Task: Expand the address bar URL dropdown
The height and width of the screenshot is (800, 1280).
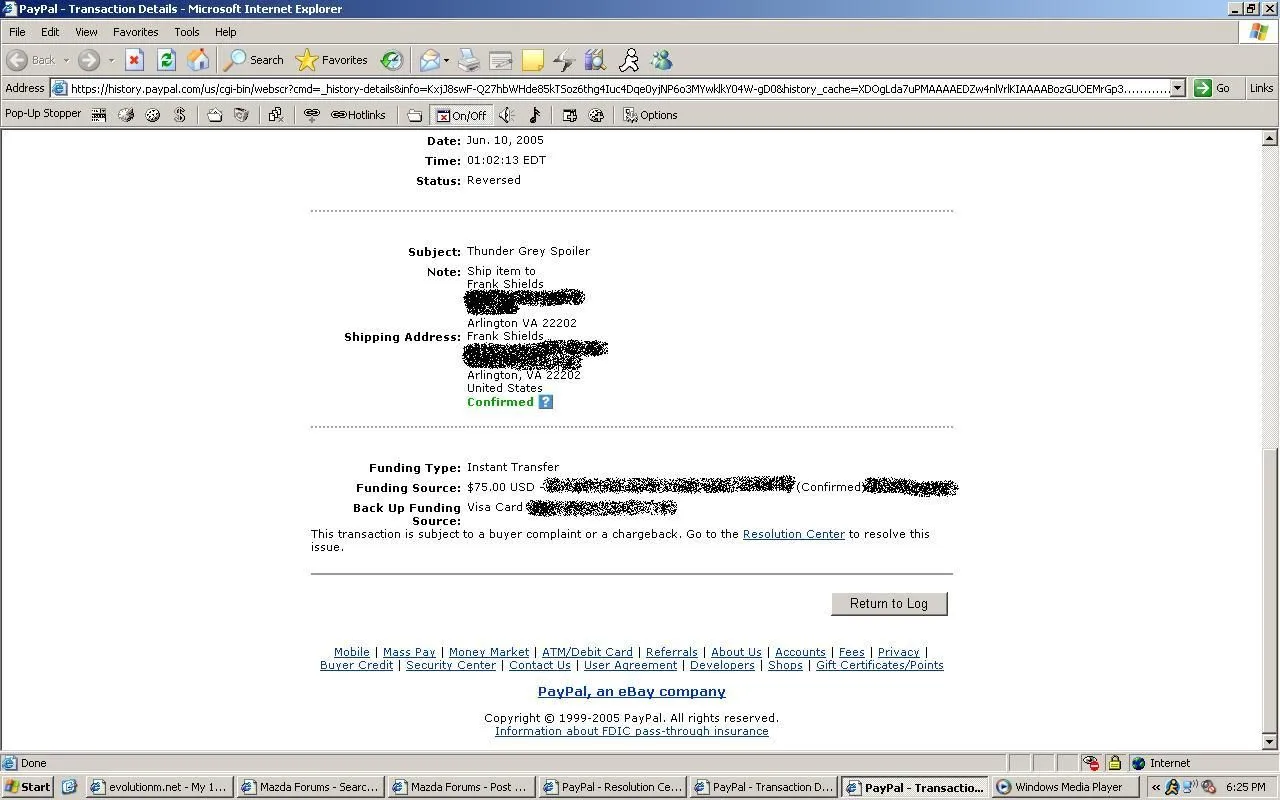Action: point(1177,88)
